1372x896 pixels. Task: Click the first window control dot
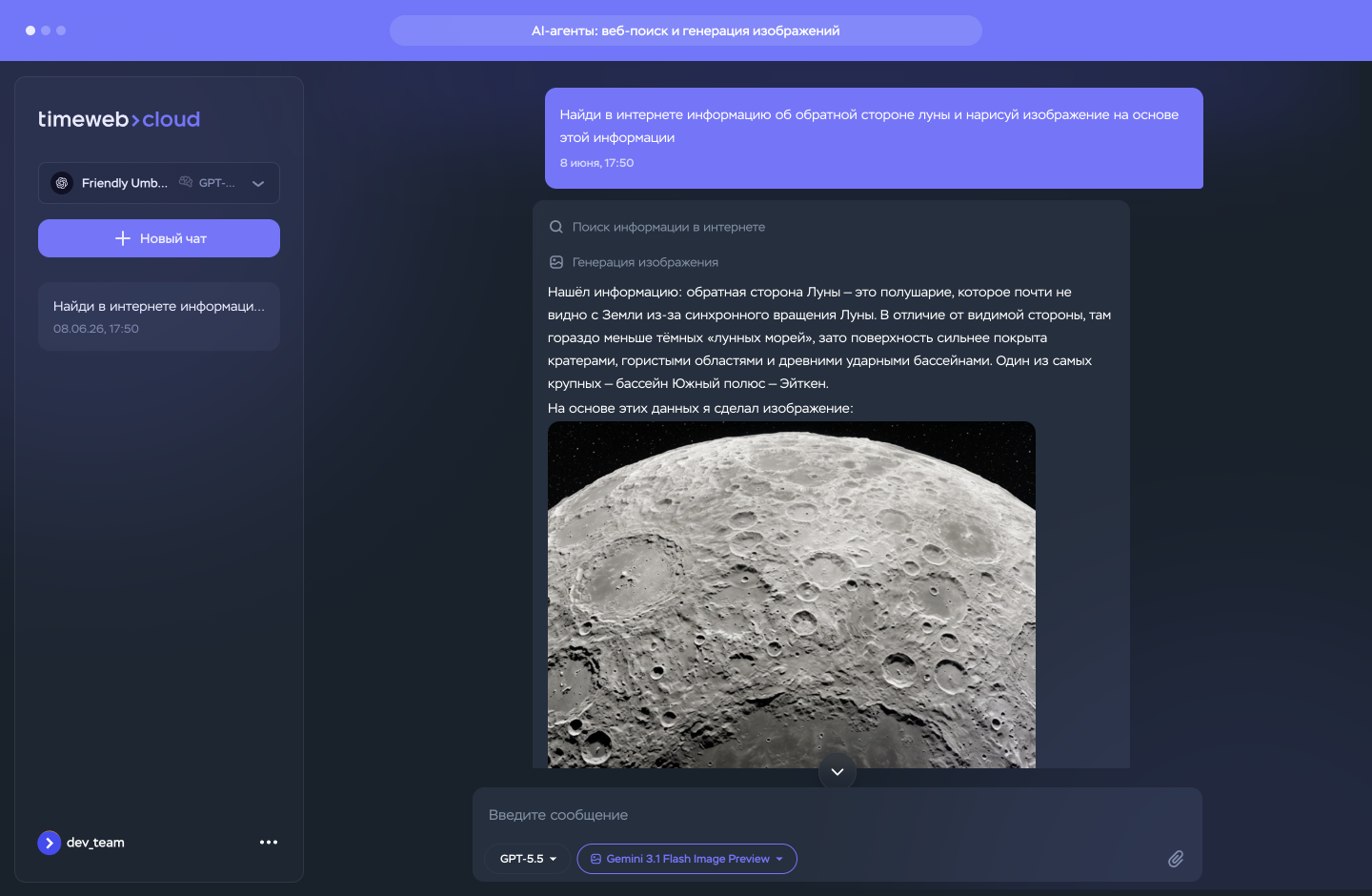30,31
